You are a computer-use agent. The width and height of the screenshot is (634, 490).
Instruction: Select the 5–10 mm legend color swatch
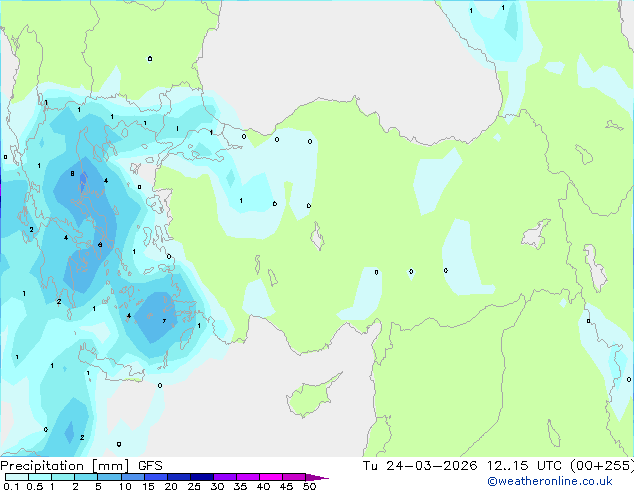[x=109, y=477]
